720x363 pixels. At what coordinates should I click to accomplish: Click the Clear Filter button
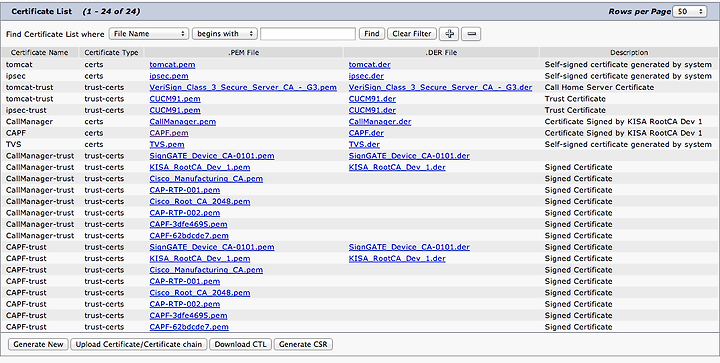pos(412,34)
